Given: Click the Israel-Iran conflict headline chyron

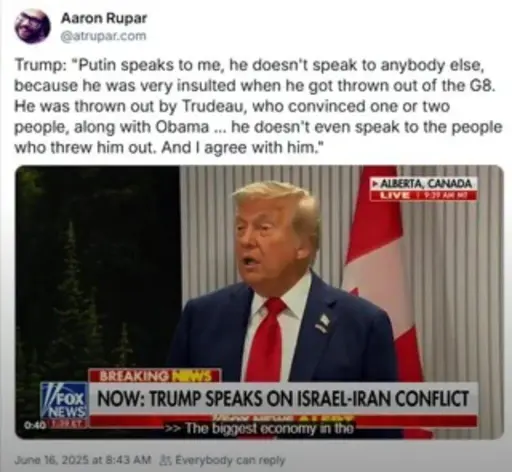Looking at the screenshot, I should [283, 399].
